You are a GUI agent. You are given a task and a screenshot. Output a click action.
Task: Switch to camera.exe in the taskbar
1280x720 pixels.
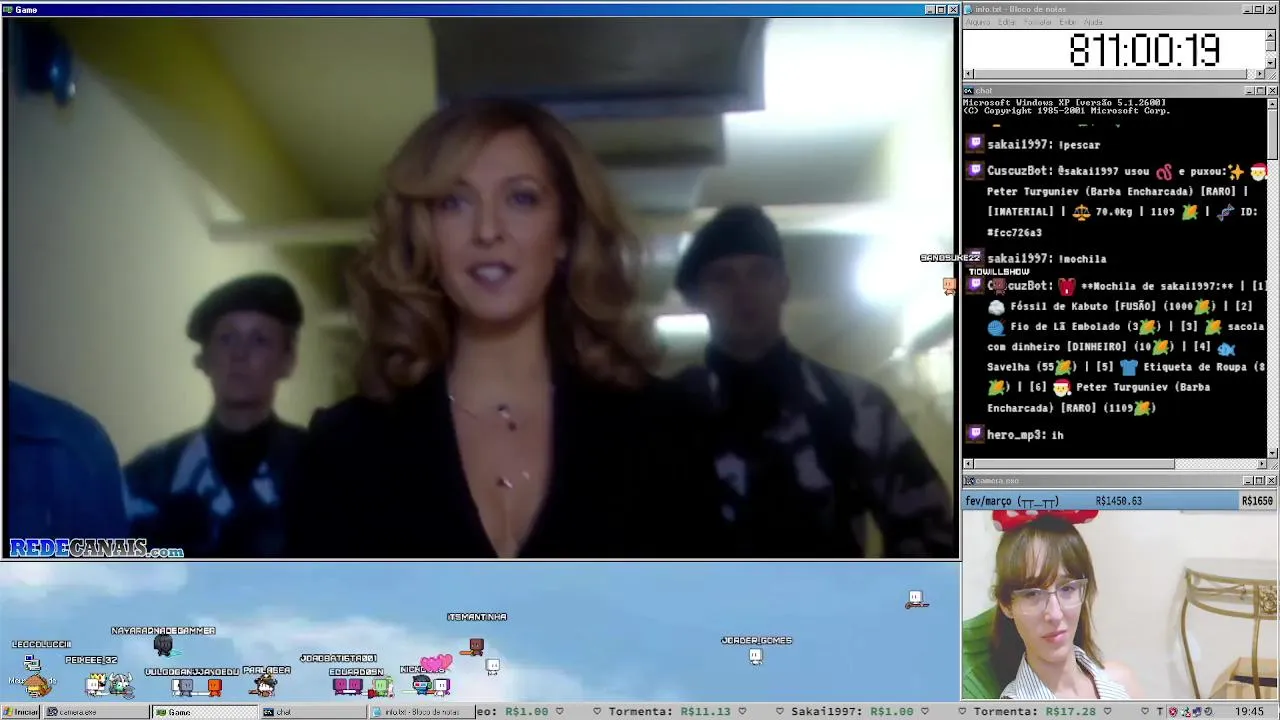coord(97,712)
